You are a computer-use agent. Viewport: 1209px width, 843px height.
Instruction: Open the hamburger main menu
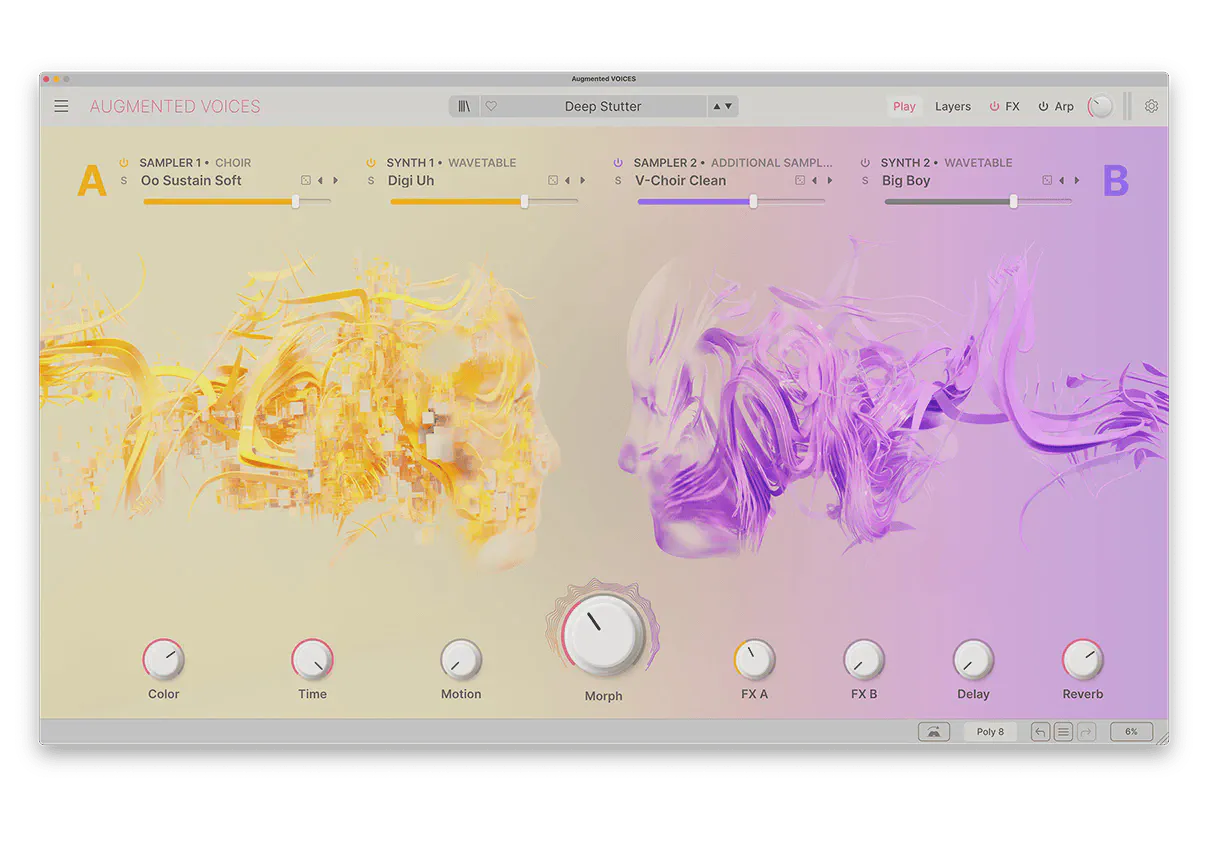(x=62, y=106)
